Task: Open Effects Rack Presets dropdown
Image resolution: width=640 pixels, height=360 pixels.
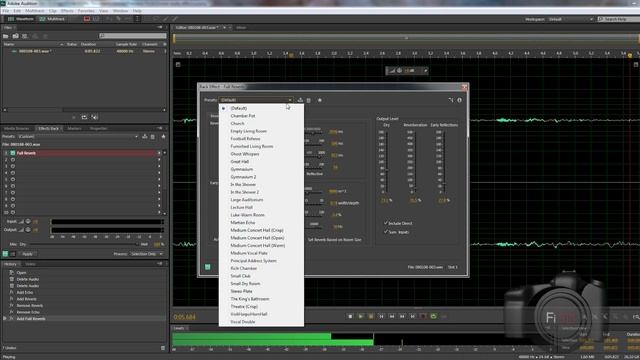Action: (x=78, y=137)
